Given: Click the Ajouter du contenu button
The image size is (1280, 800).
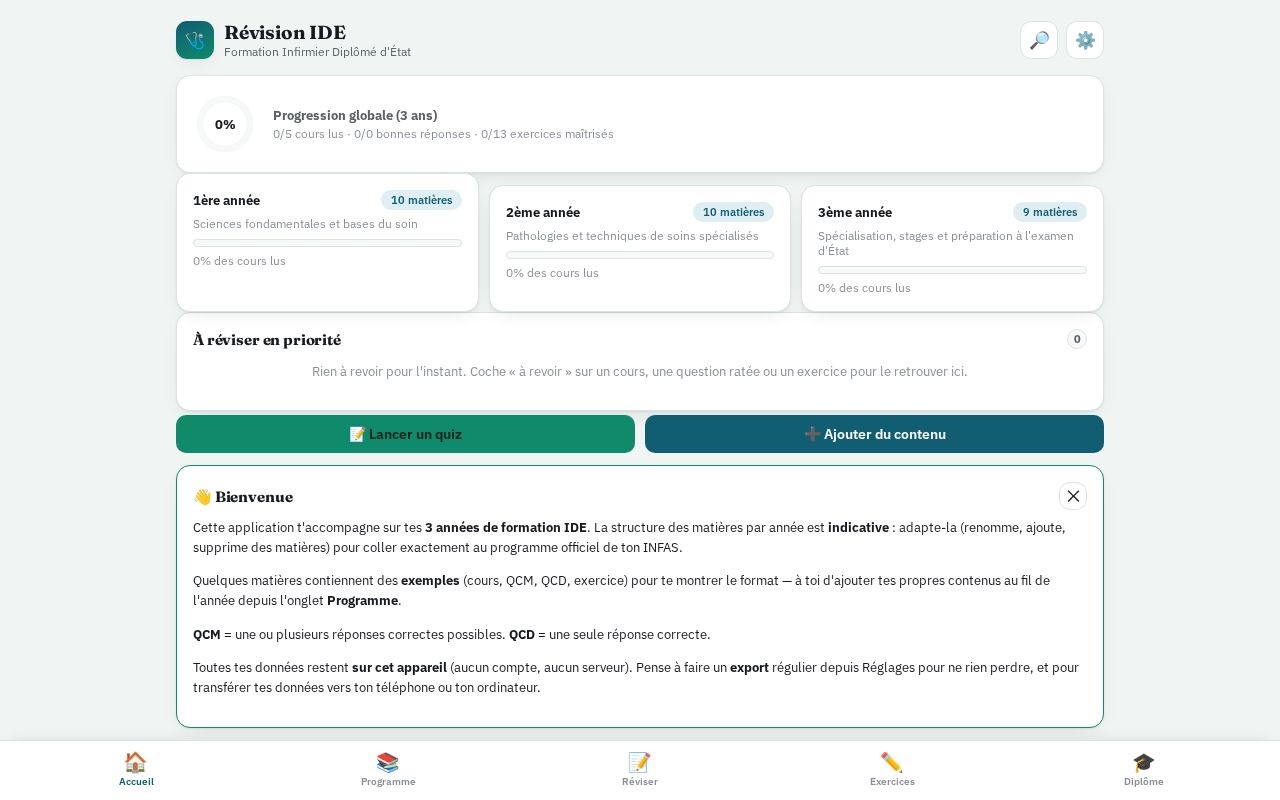Looking at the screenshot, I should tap(874, 434).
